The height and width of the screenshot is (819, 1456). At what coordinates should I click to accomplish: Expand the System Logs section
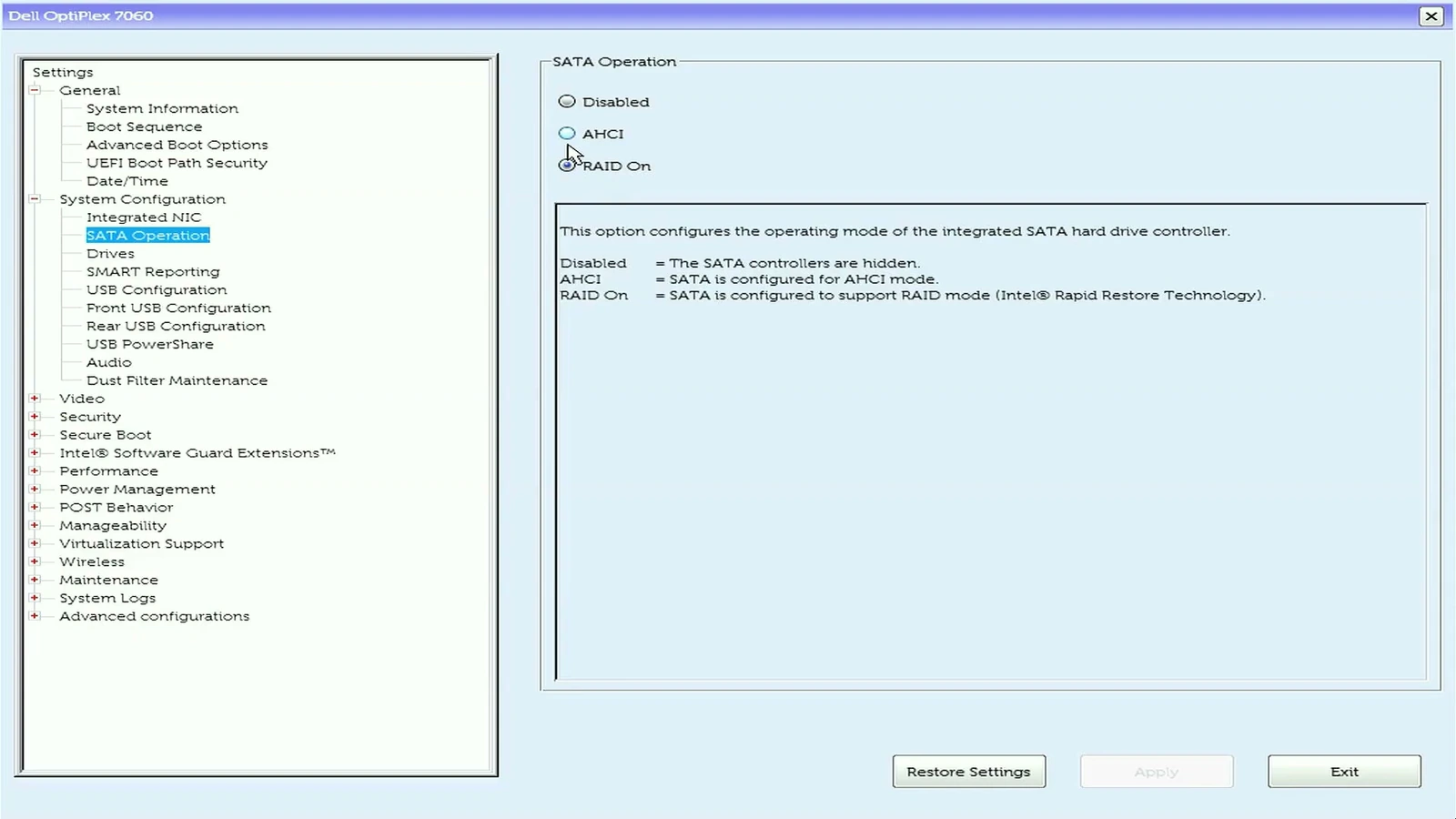35,598
